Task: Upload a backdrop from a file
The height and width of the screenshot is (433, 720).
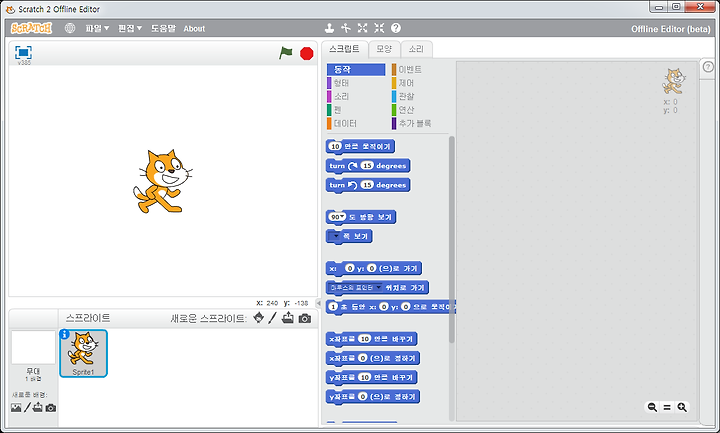Action: 38,407
